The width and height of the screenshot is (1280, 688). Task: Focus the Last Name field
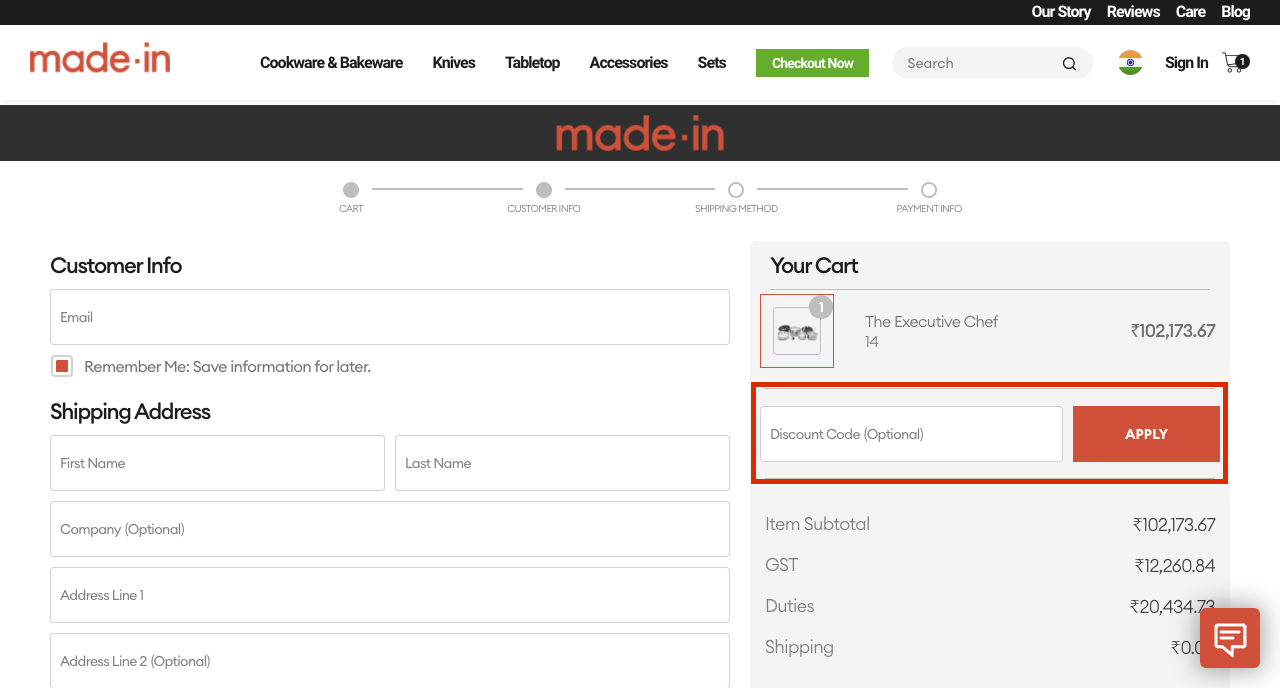coord(562,463)
